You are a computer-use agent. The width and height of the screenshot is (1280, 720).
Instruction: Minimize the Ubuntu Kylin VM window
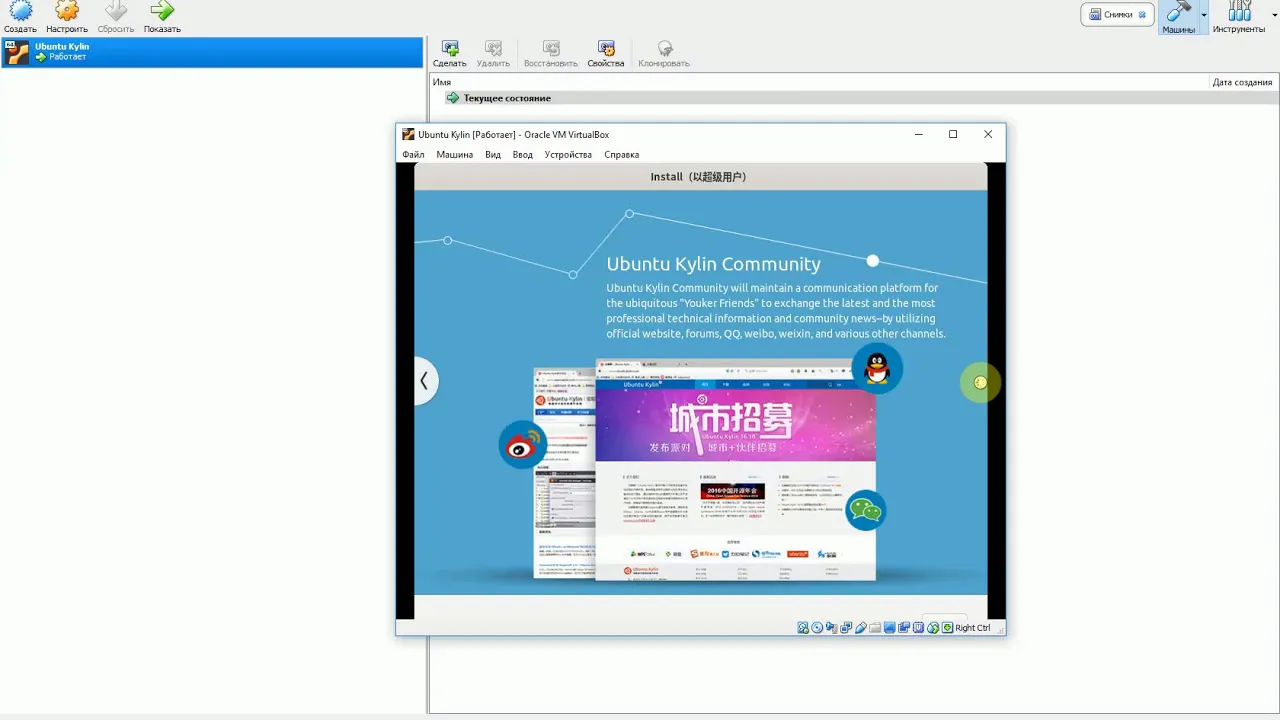[x=919, y=134]
